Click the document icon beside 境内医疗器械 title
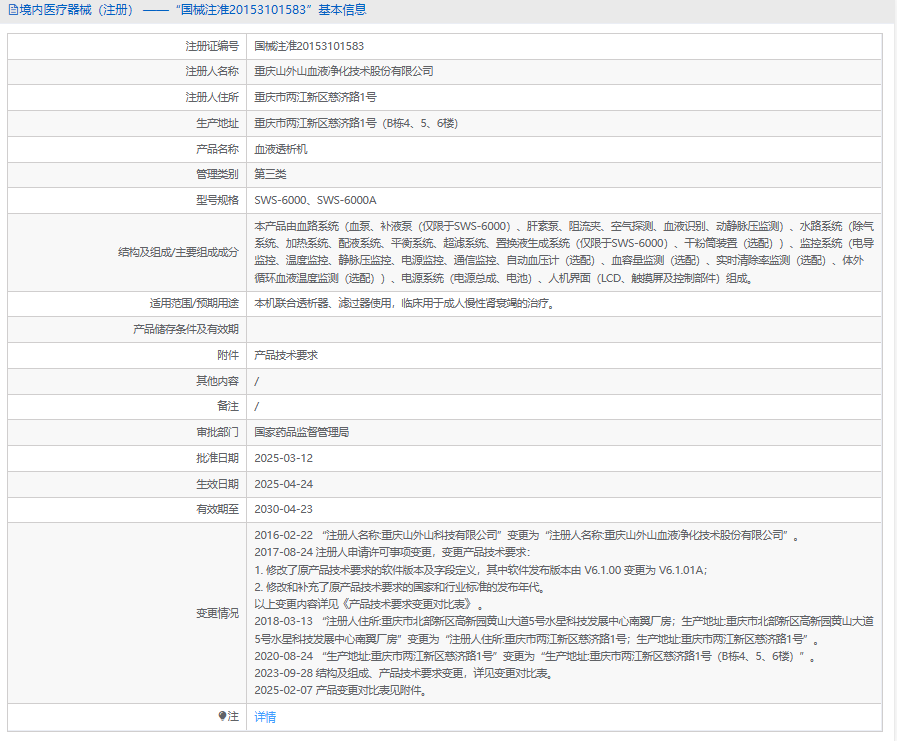 13,10
